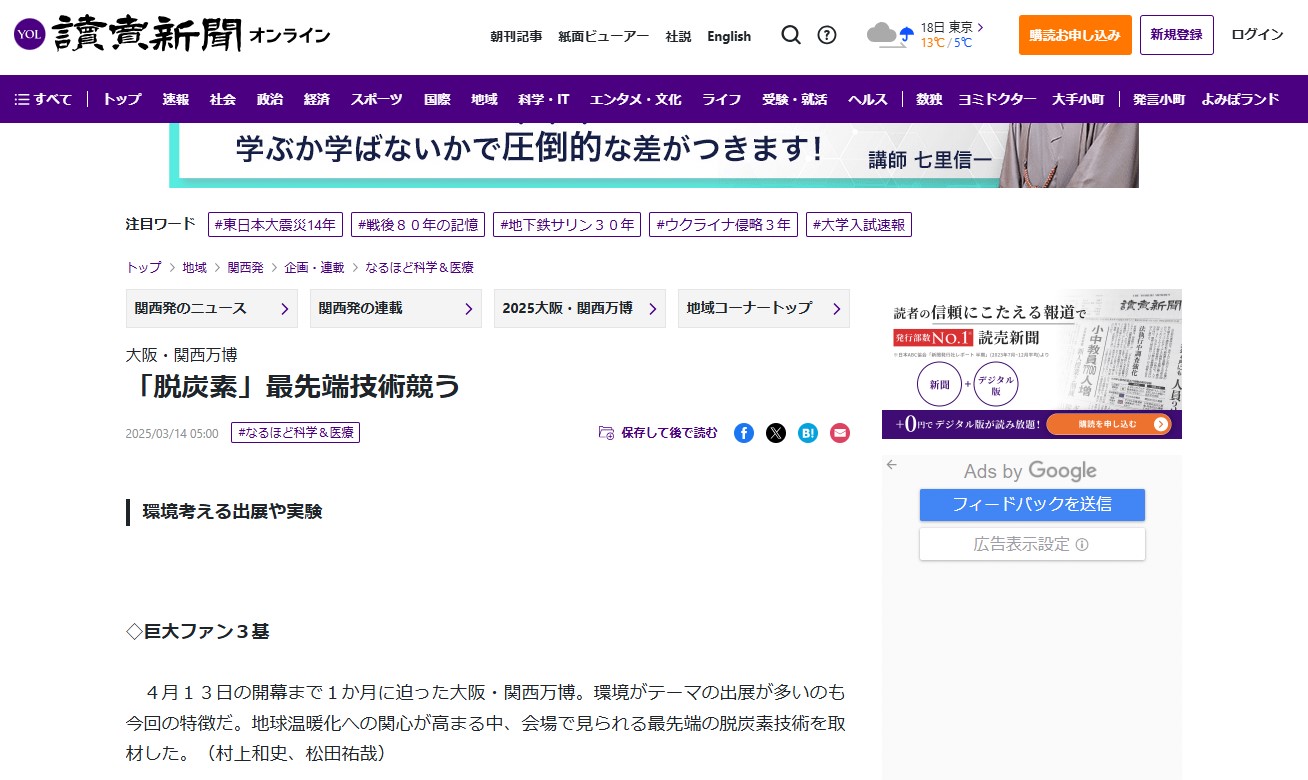Open the #東日本大震災14年 trending tag
The image size is (1308, 780).
coord(276,225)
